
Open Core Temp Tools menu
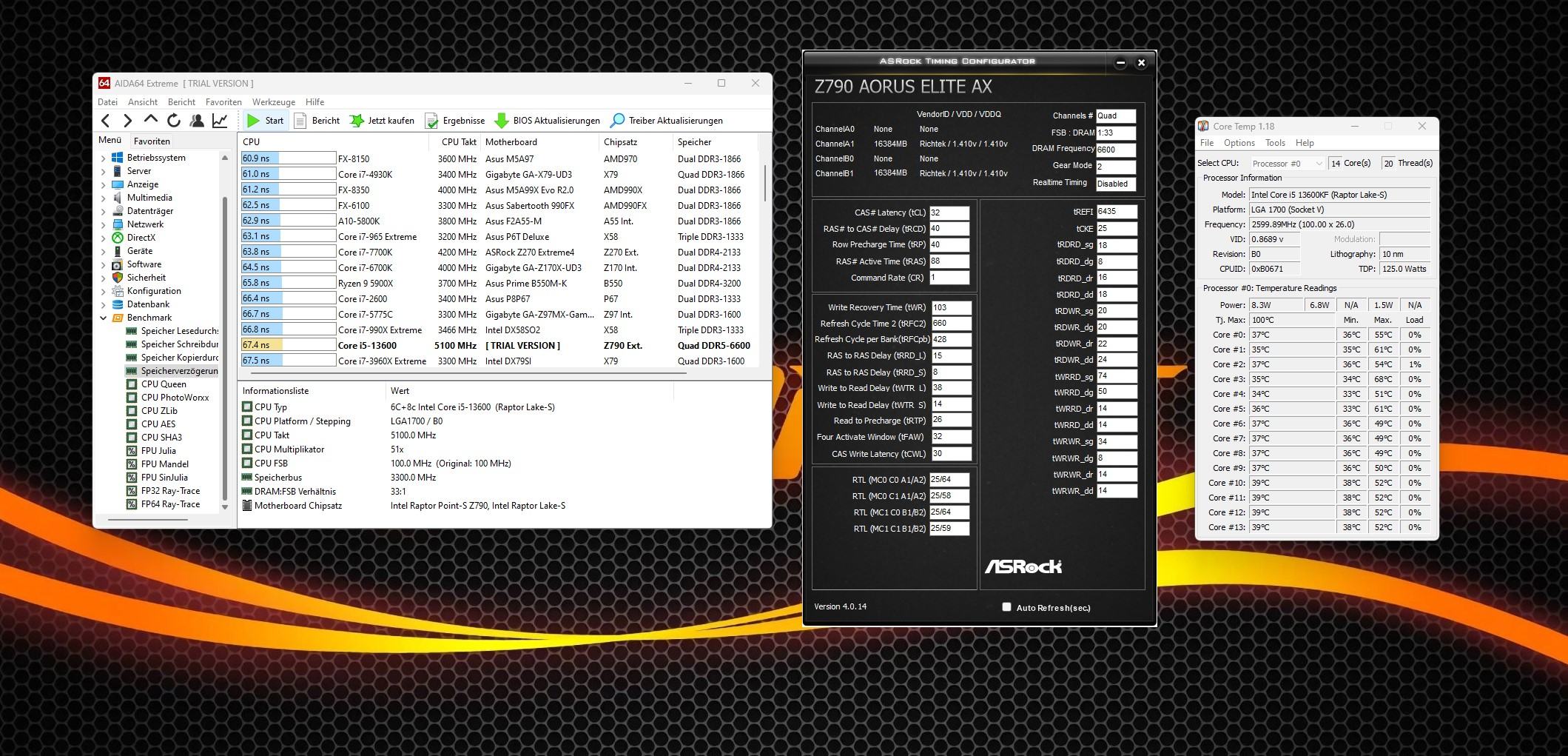tap(1275, 143)
